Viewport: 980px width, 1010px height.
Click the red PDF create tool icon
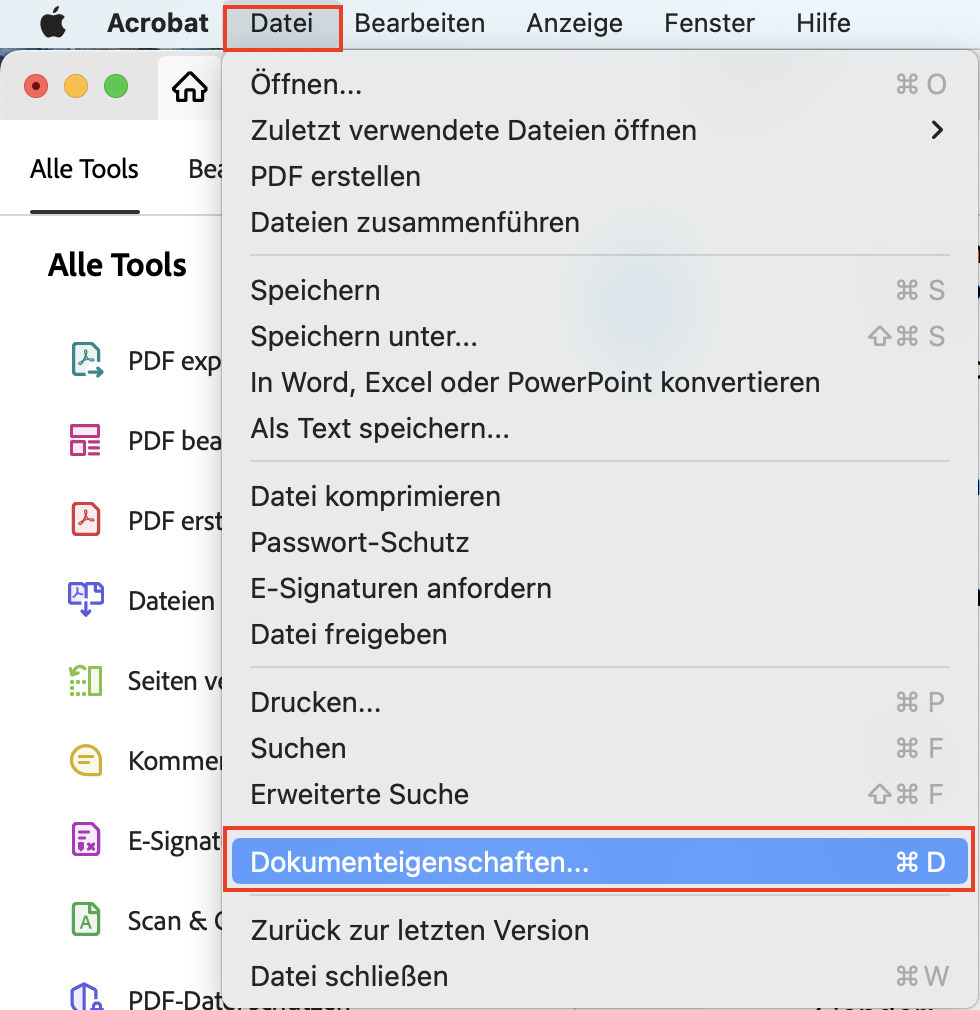87,520
